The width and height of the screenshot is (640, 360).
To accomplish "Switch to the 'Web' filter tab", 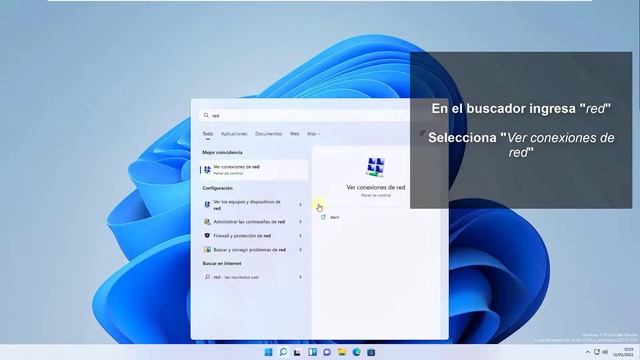I will pos(294,134).
